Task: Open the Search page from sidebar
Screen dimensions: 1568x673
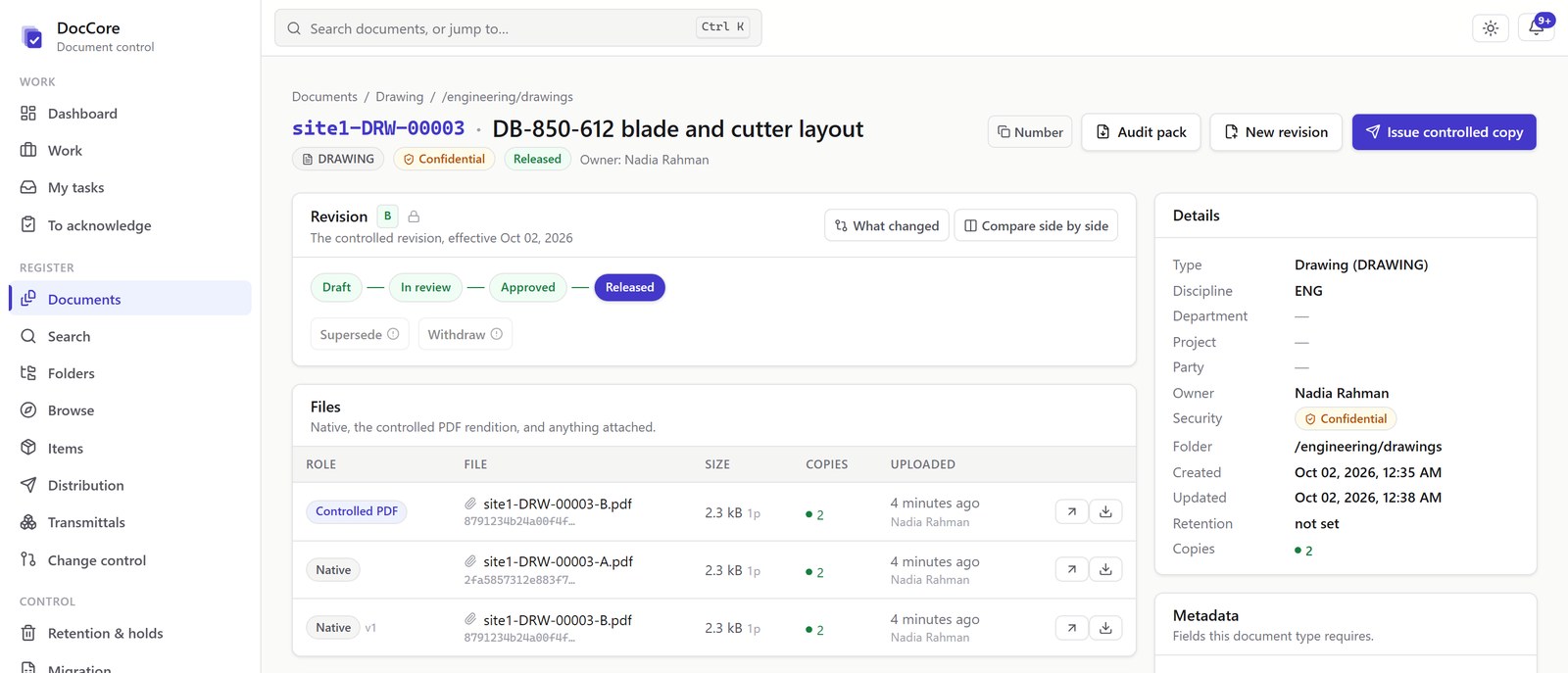Action: coord(130,336)
